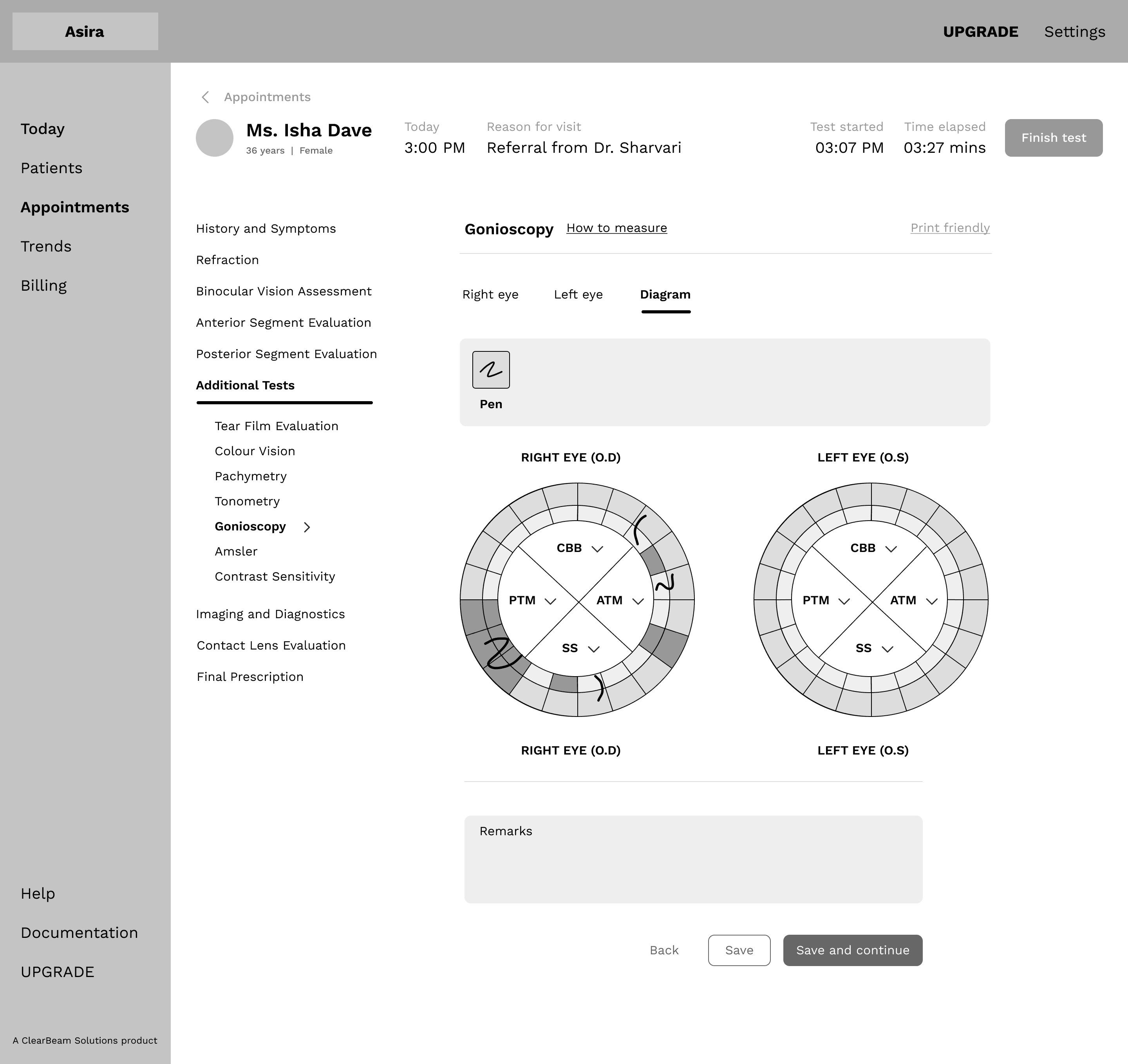Open right eye PTM dropdown
1128x1064 pixels.
(x=550, y=601)
